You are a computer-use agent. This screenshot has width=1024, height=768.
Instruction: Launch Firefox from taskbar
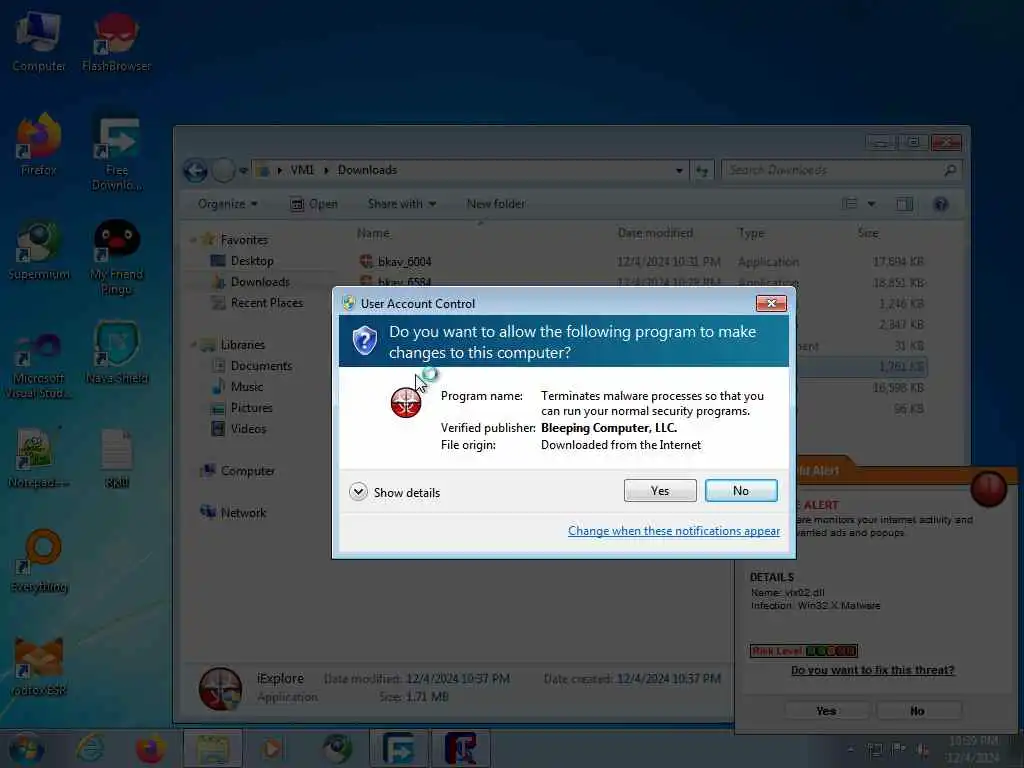[x=150, y=748]
